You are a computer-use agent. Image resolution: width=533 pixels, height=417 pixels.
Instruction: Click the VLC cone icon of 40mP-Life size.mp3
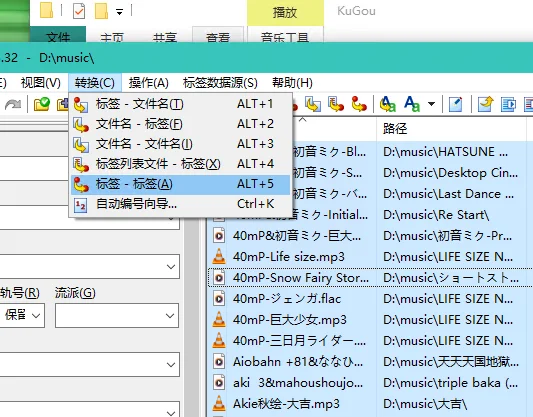click(219, 257)
